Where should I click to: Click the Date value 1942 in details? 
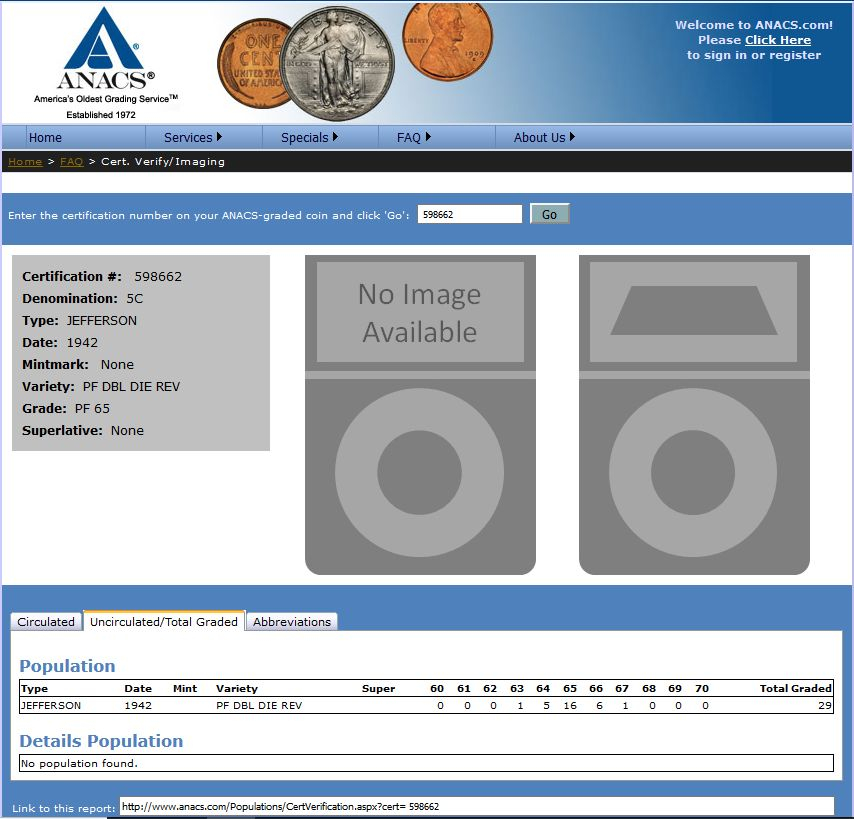pyautogui.click(x=82, y=343)
